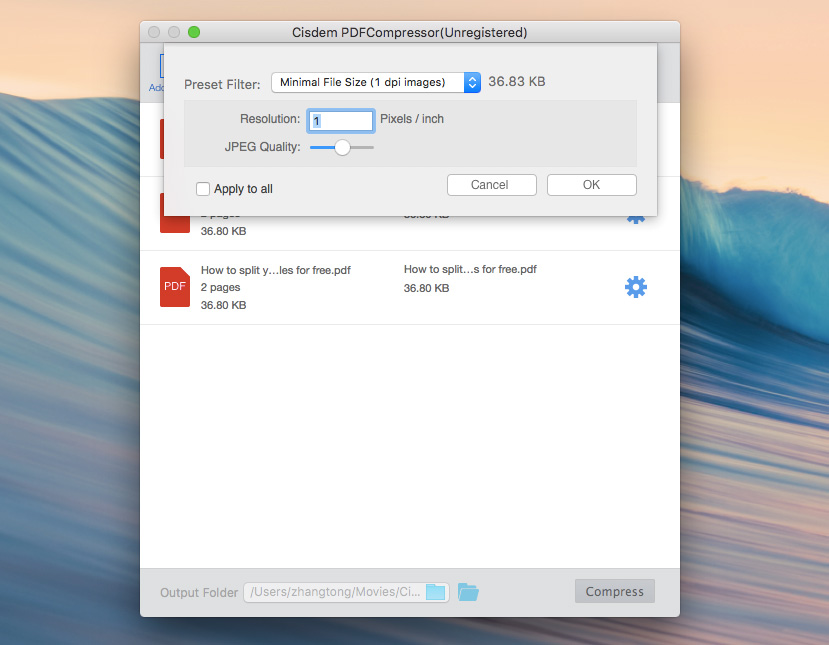Viewport: 829px width, 645px height.
Task: Click the 'Pixels / inch' label
Action: coord(412,119)
